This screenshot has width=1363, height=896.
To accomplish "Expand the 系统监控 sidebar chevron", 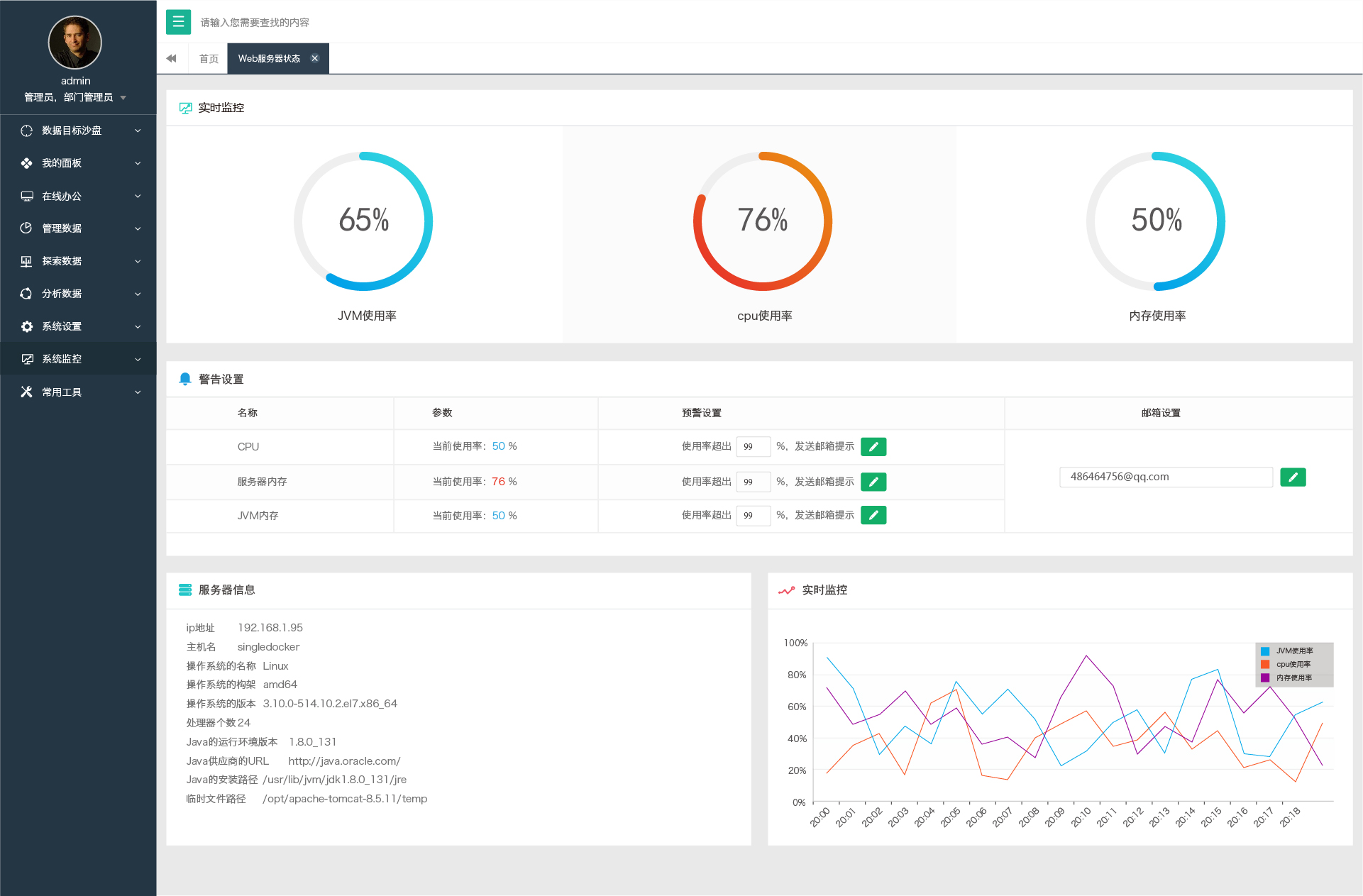I will pos(138,360).
